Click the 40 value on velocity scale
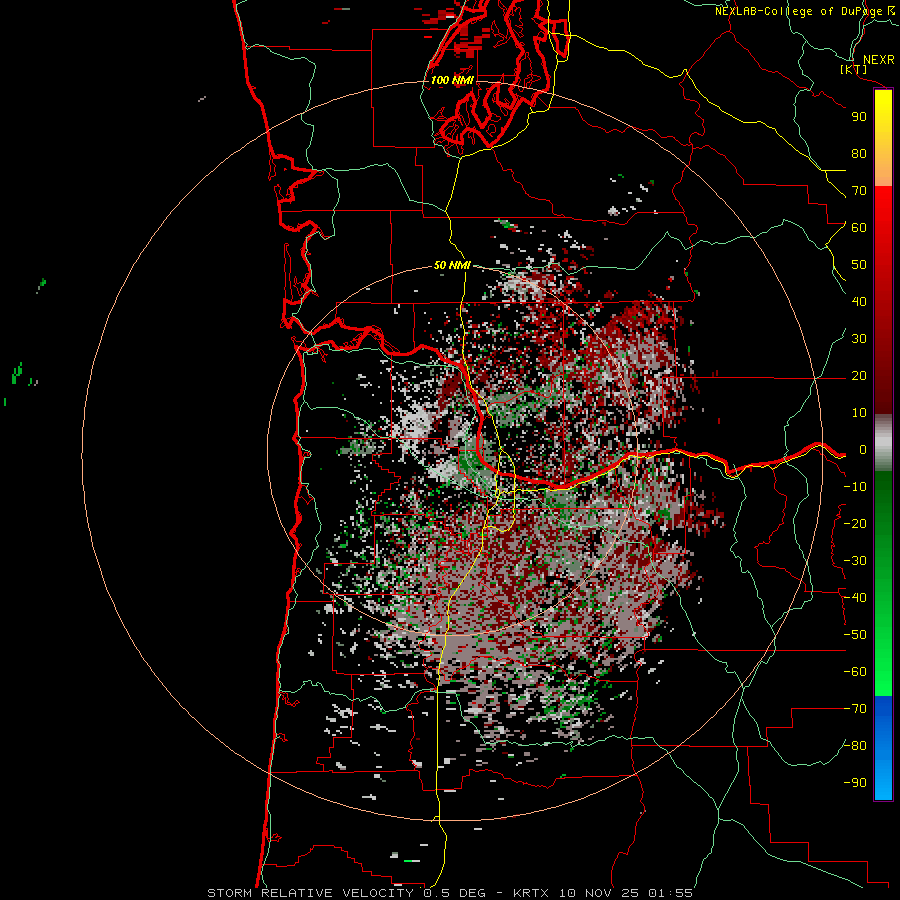900x900 pixels. [x=859, y=302]
